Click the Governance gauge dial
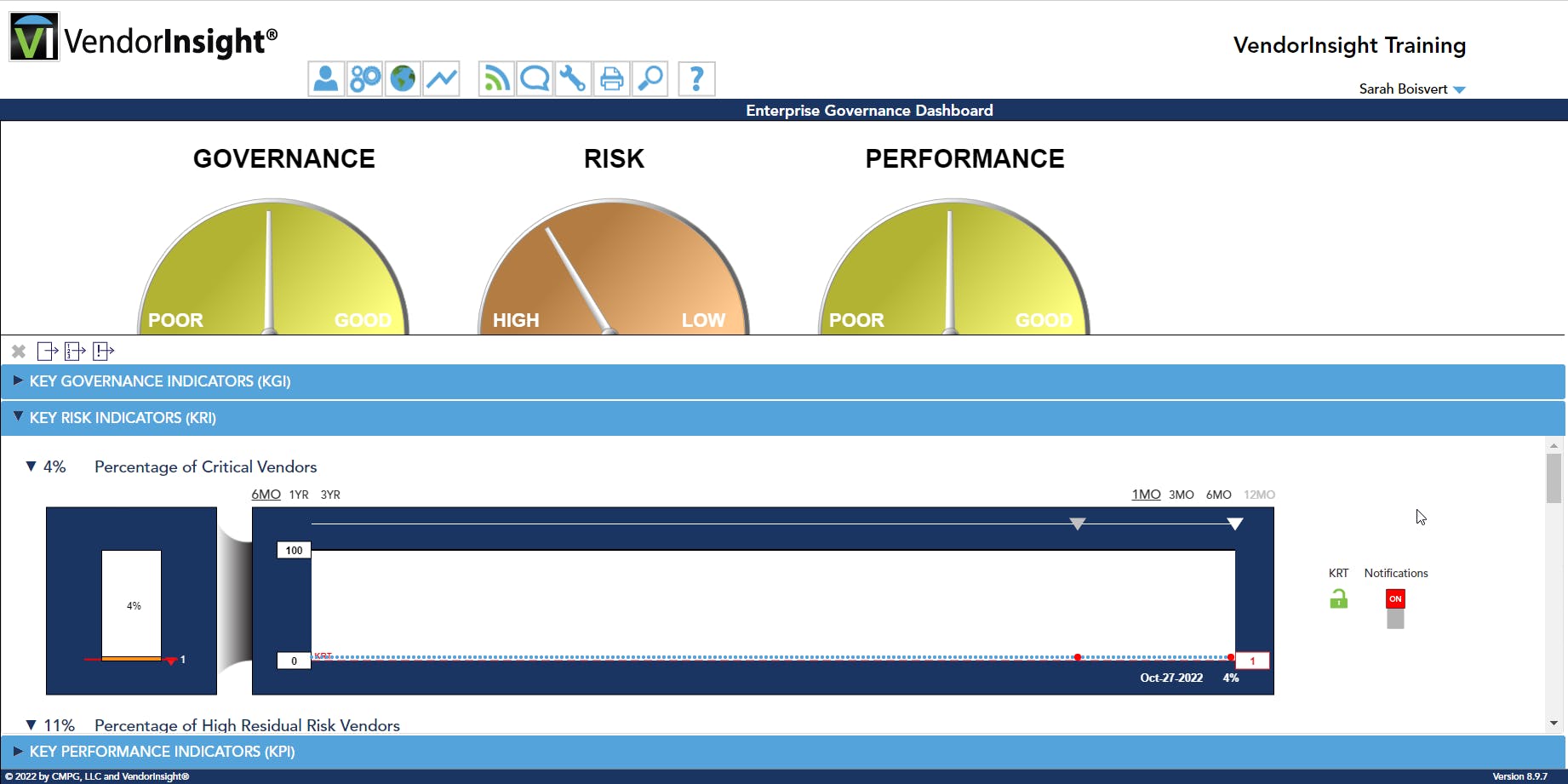 coord(272,266)
